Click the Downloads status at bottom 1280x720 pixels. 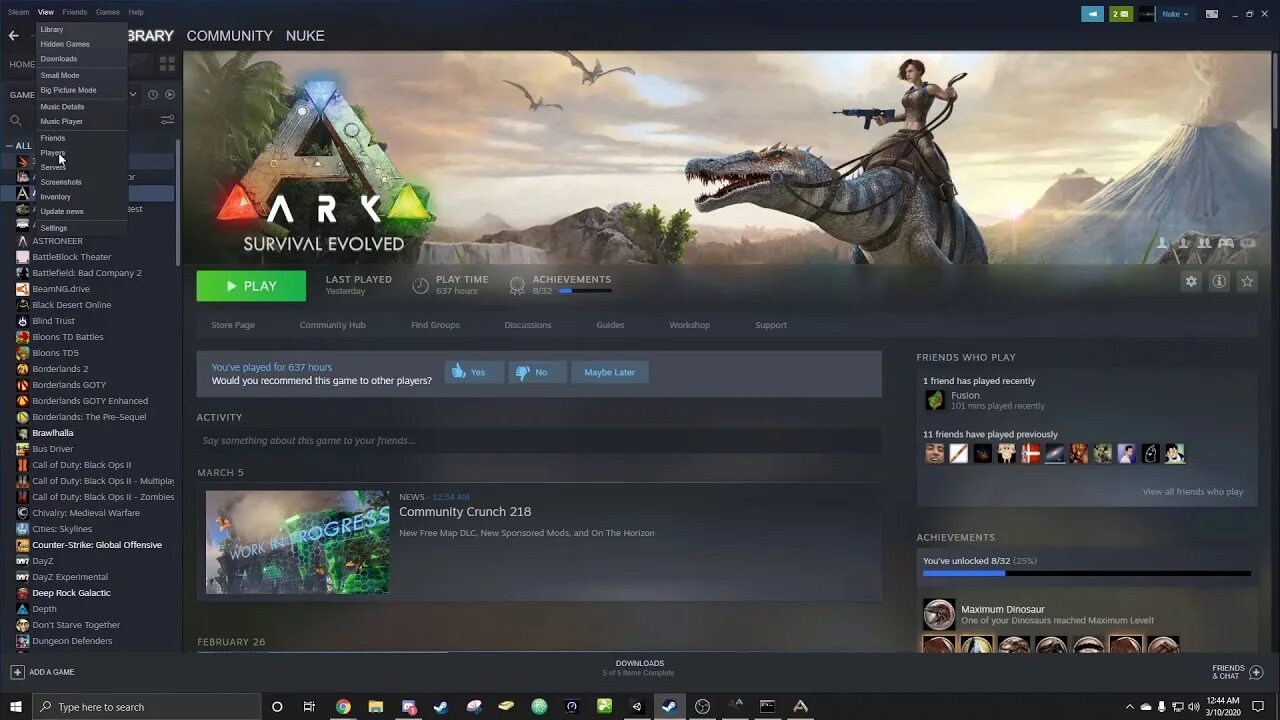pos(640,668)
